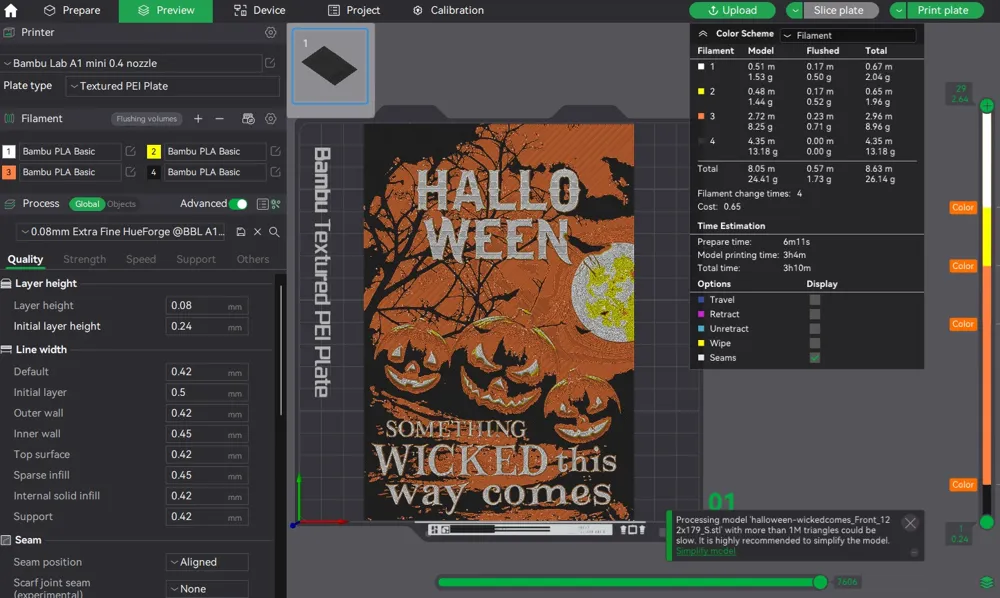1000x598 pixels.
Task: Open the Color Scheme Filament dropdown
Action: tap(848, 35)
